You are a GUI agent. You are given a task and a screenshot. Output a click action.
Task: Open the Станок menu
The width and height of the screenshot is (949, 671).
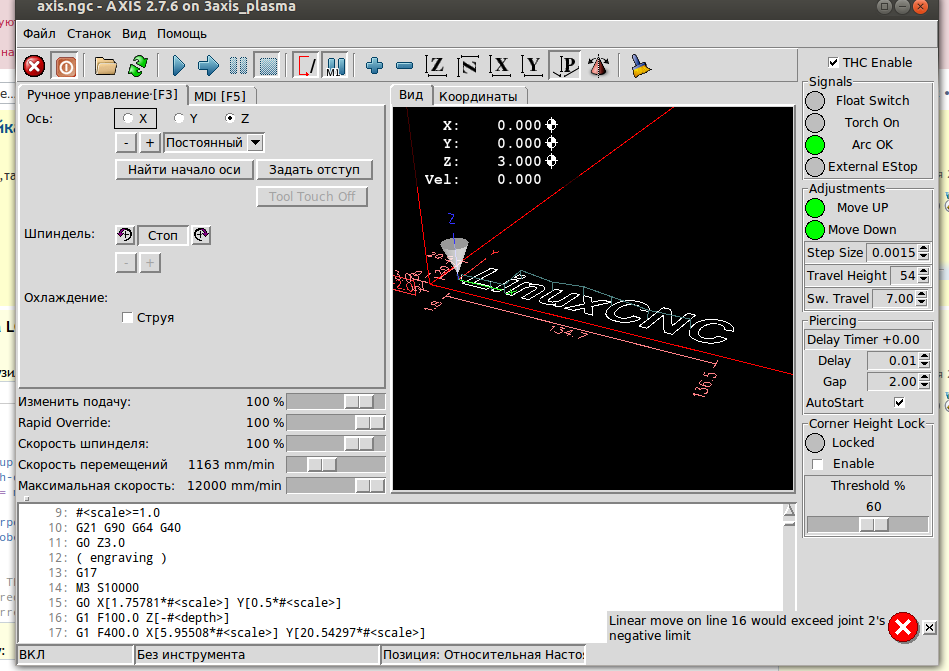tap(89, 34)
